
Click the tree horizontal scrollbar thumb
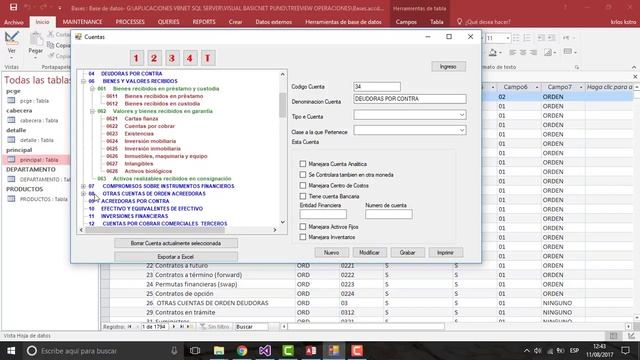155,230
